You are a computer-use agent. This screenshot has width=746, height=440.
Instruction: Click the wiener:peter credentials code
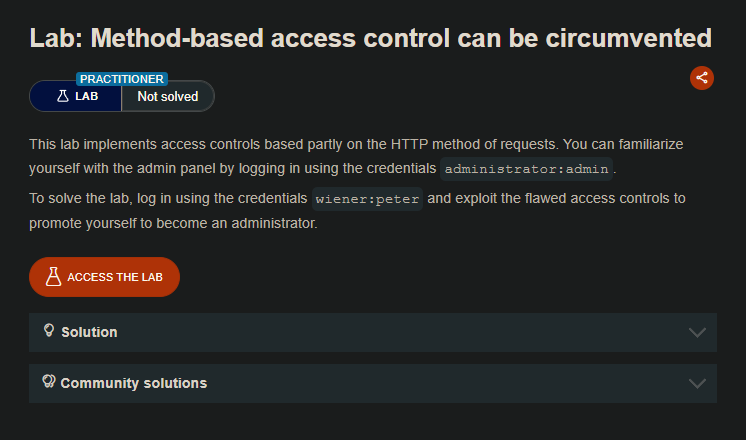368,198
